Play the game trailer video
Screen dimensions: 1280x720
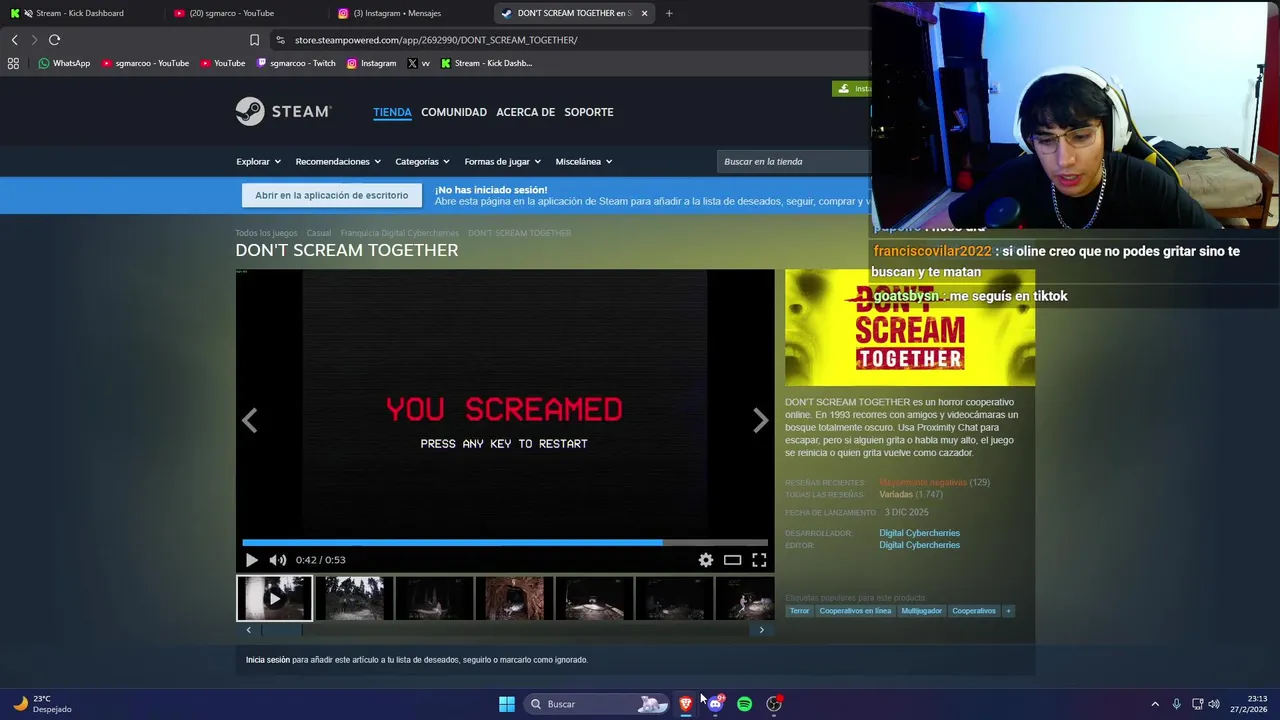[251, 560]
